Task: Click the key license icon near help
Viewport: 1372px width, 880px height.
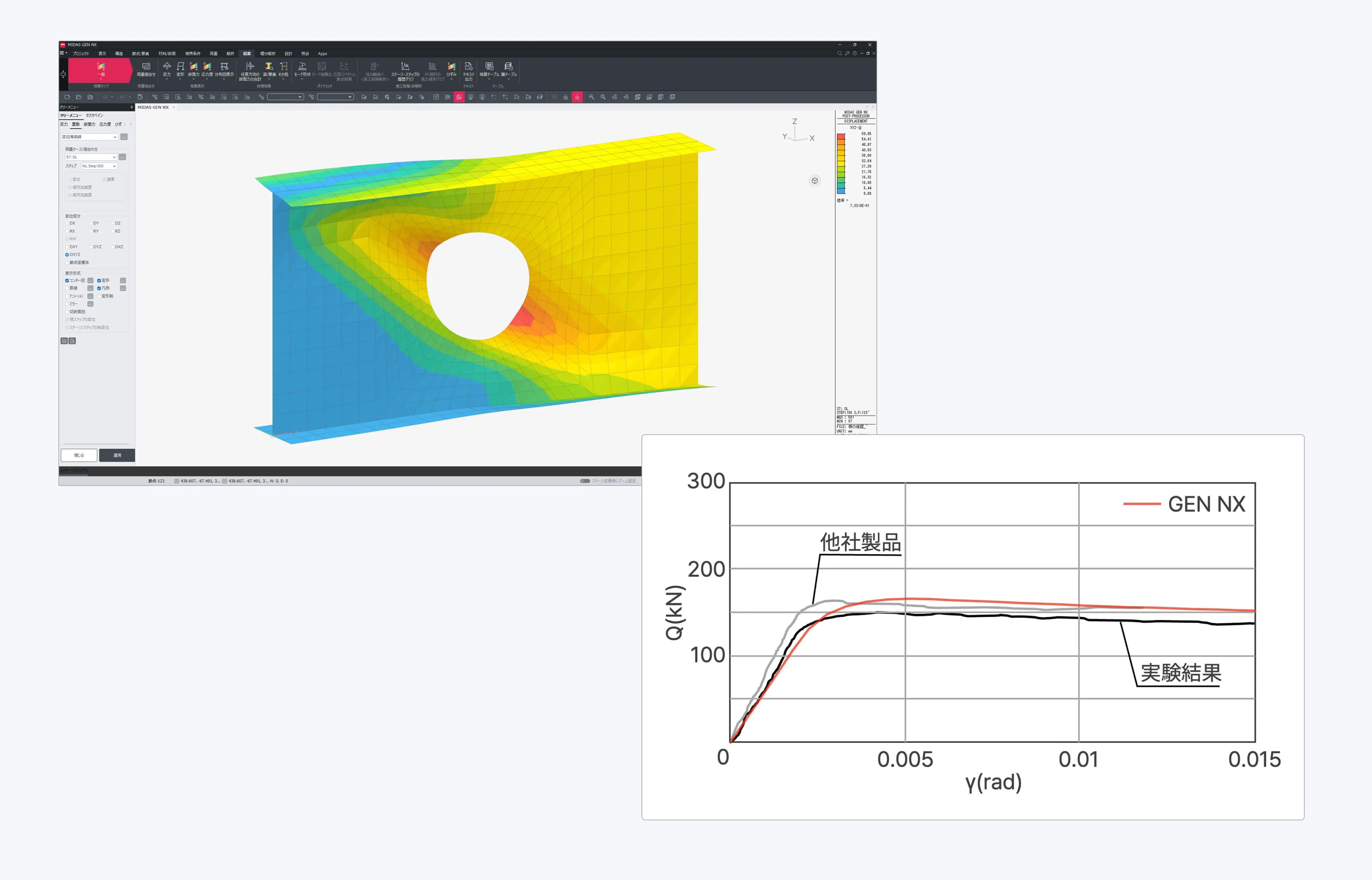Action: tap(847, 53)
